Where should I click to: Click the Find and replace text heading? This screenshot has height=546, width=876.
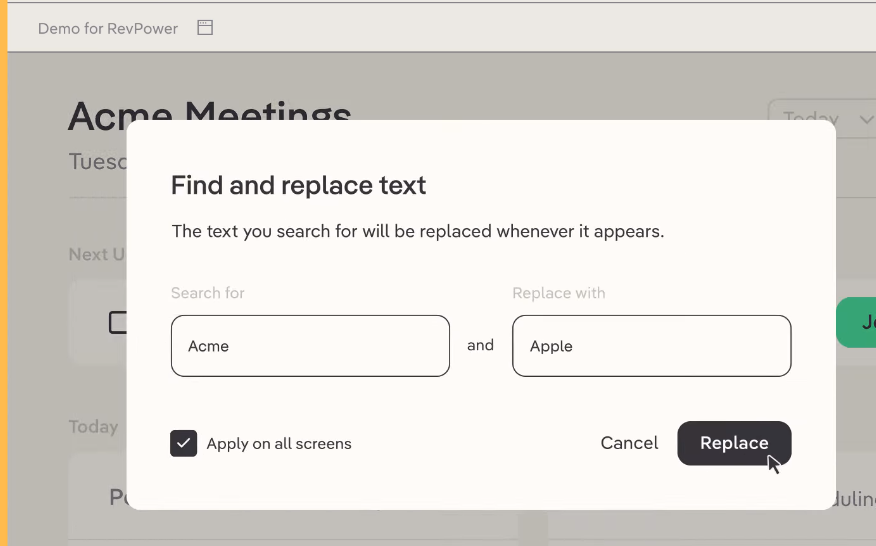298,186
